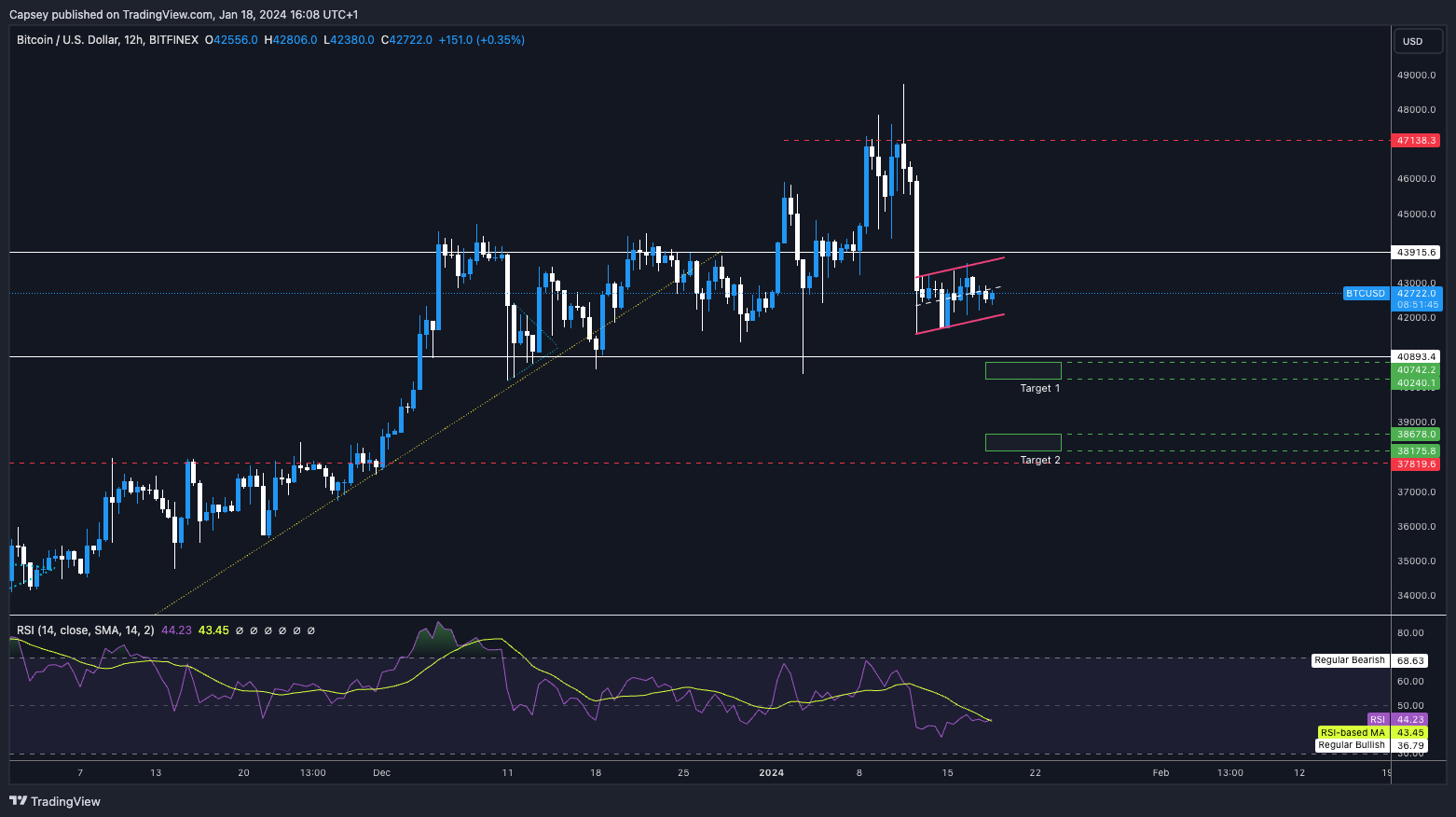Click the 37000.0 price scale label

[x=1416, y=492]
